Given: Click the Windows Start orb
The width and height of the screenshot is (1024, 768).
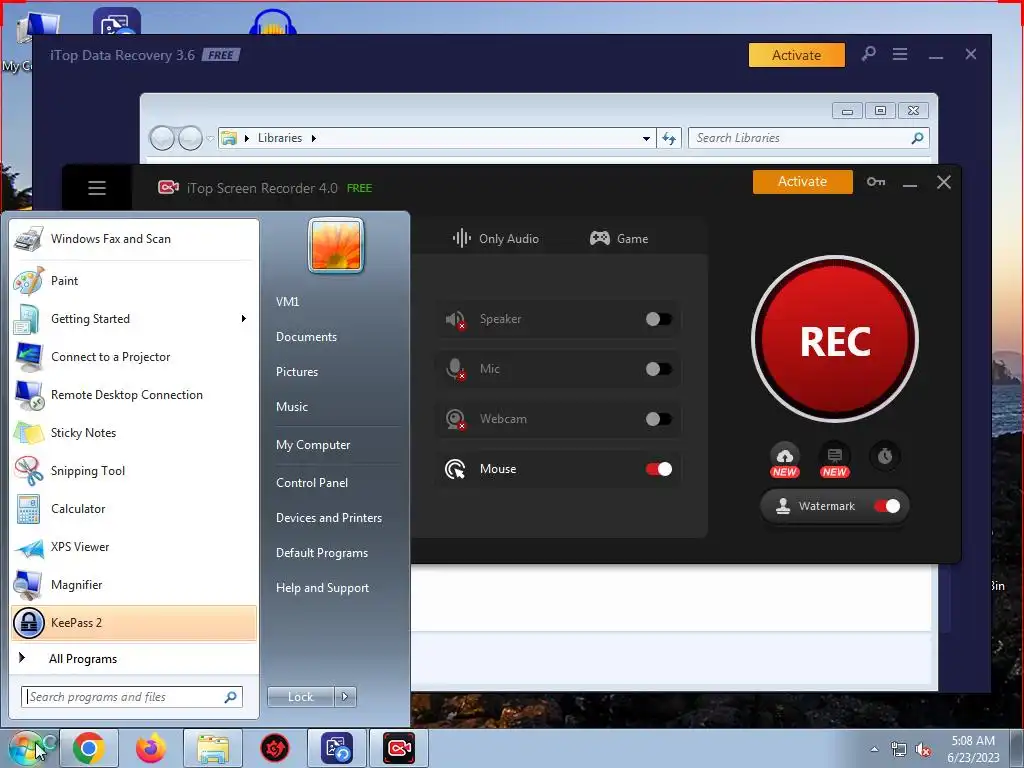Looking at the screenshot, I should 26,748.
